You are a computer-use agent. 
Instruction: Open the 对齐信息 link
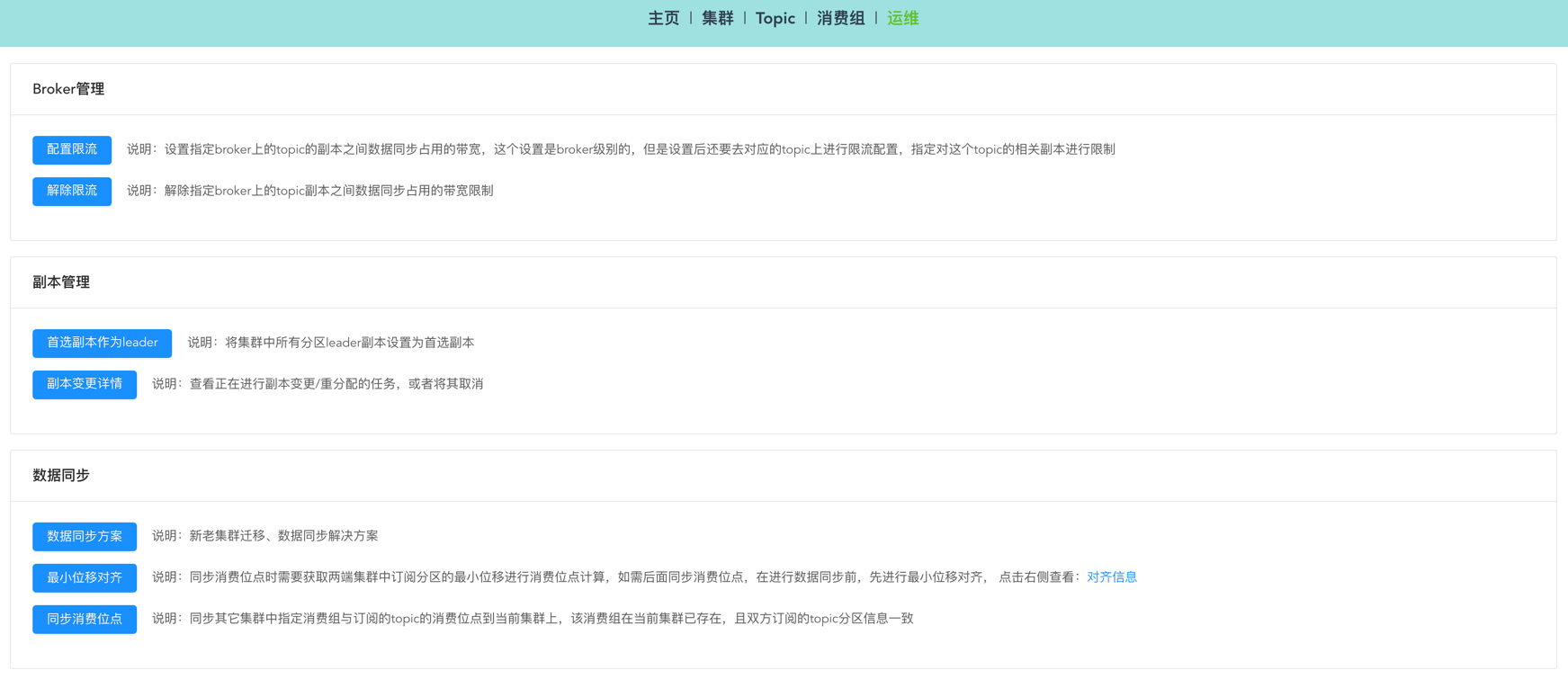tap(1112, 577)
